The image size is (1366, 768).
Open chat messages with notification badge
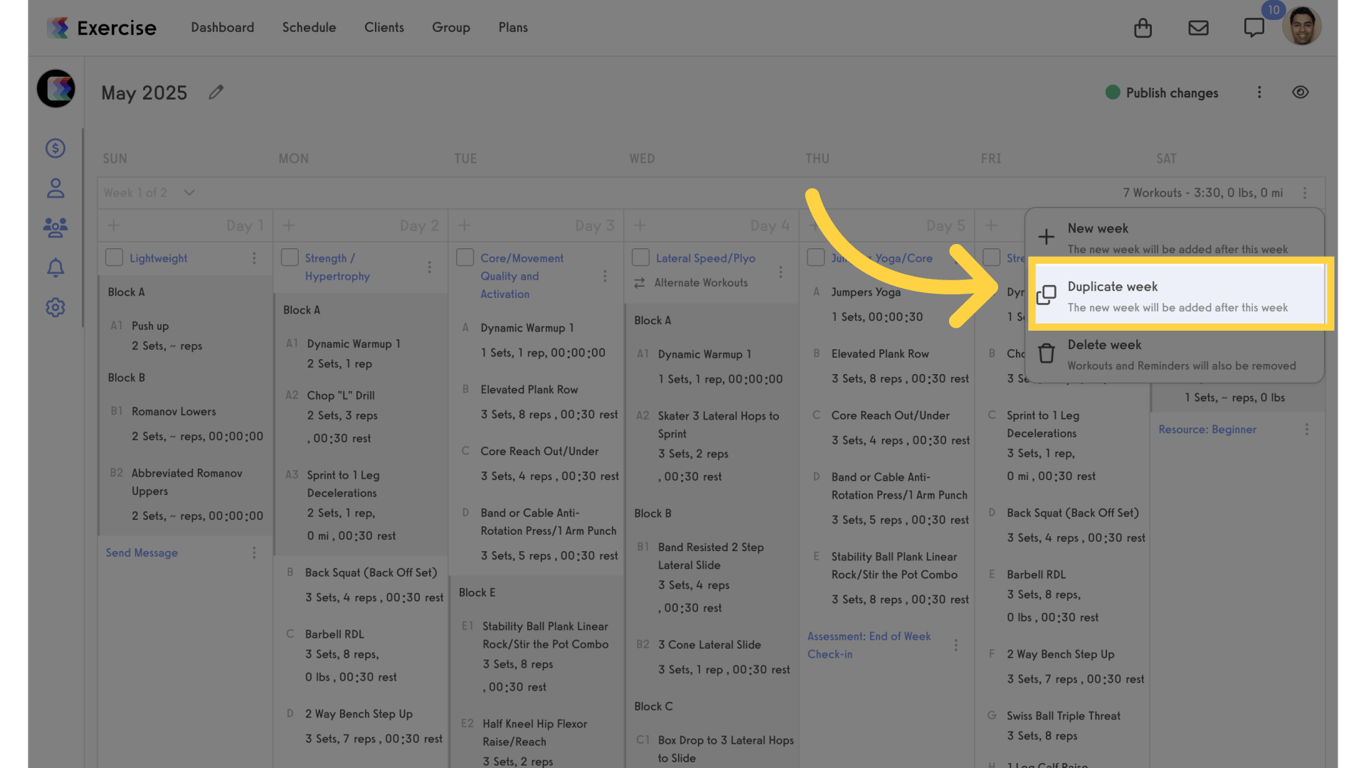[1254, 28]
